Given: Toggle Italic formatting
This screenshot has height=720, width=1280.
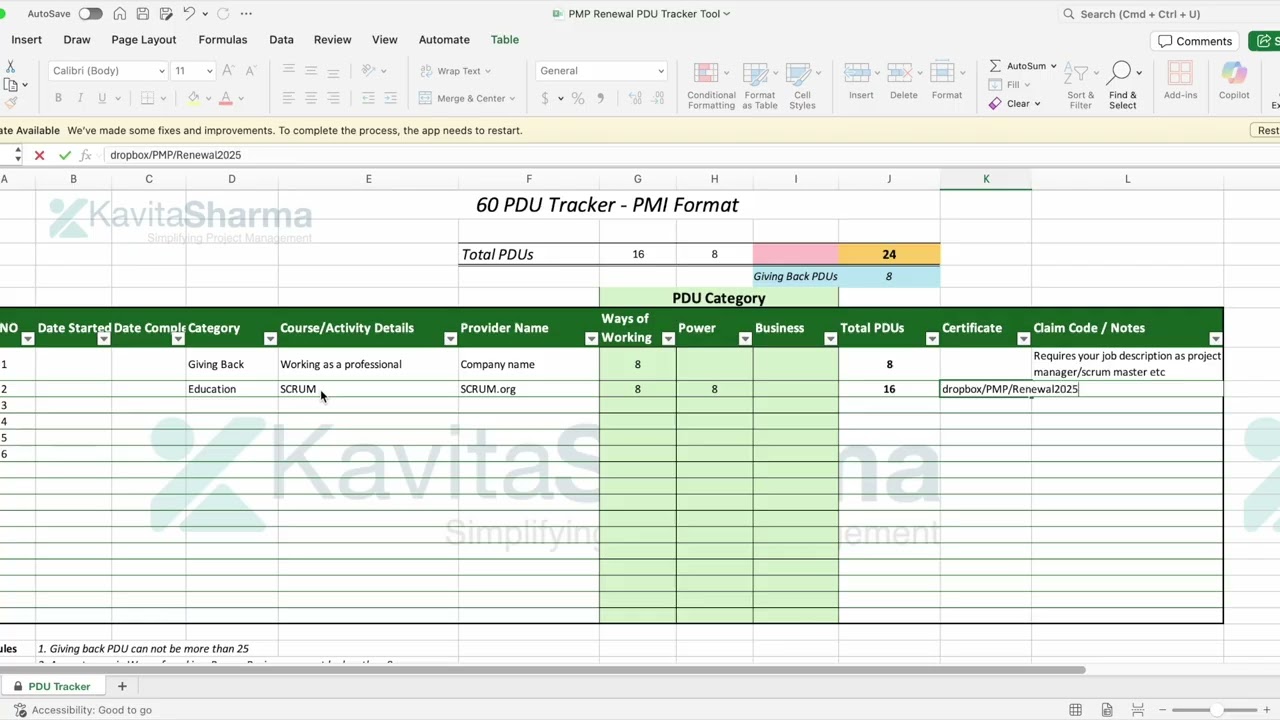Looking at the screenshot, I should point(80,98).
